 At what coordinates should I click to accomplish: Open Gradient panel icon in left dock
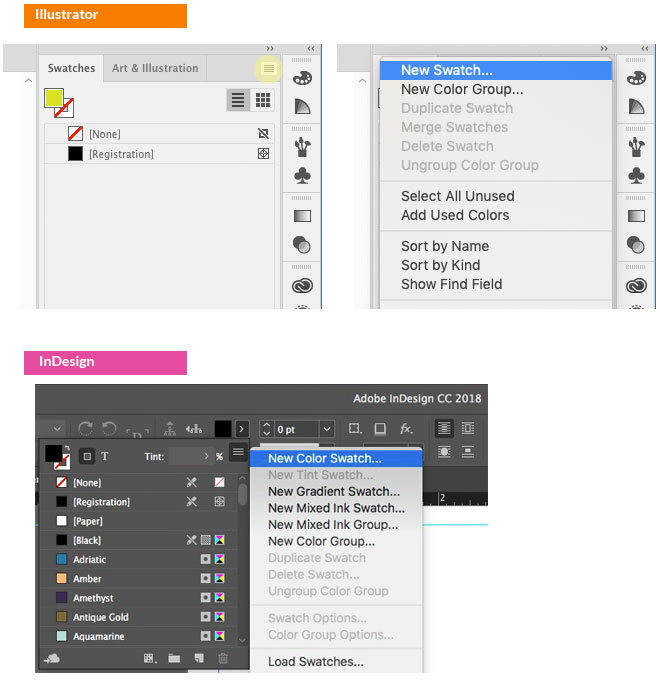click(302, 216)
